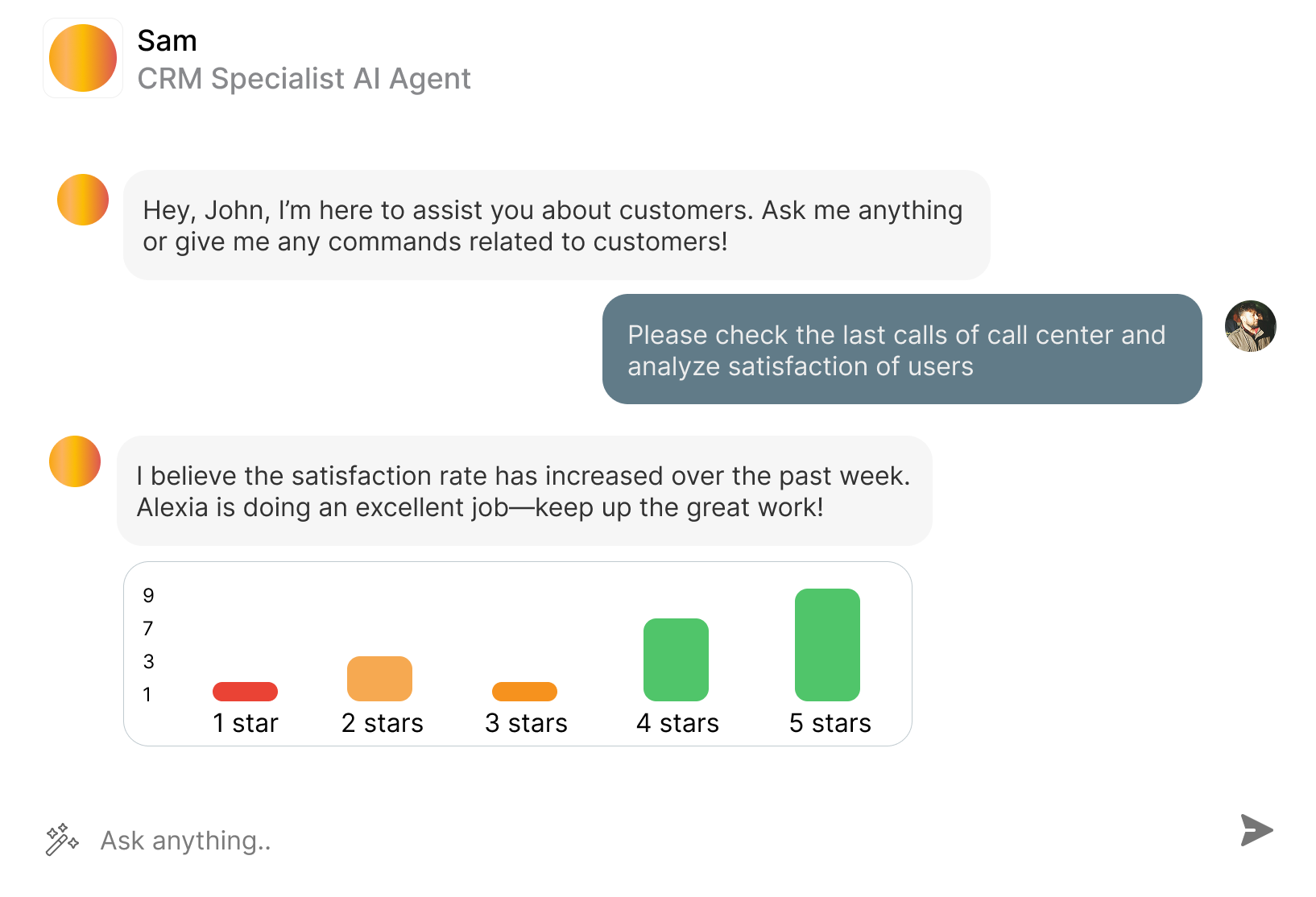Select the green 4 stars bar
1316x897 pixels.
coord(676,659)
